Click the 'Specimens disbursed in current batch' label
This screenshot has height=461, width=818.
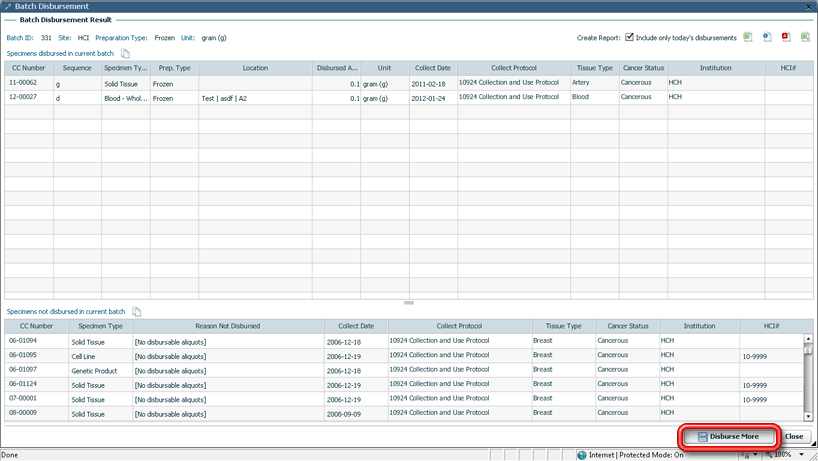coord(60,53)
